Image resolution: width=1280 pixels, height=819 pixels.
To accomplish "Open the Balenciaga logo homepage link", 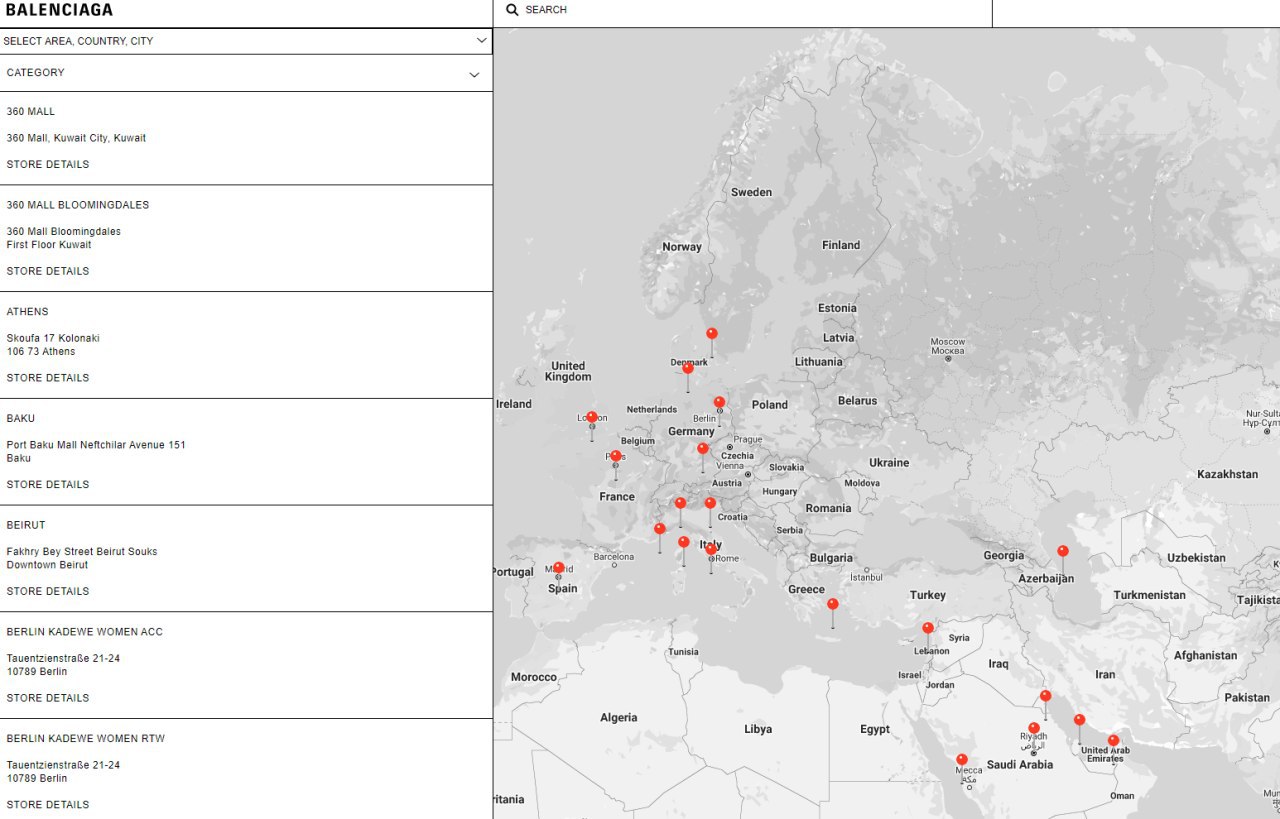I will pyautogui.click(x=59, y=10).
